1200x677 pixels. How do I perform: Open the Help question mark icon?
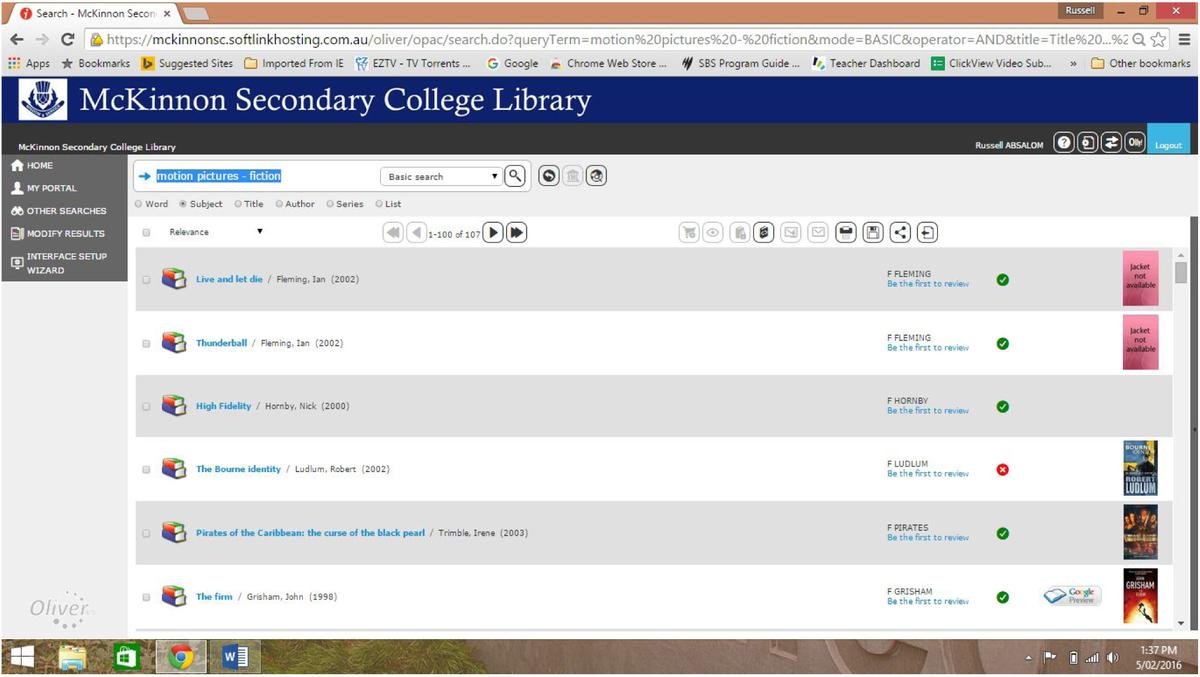[1064, 144]
